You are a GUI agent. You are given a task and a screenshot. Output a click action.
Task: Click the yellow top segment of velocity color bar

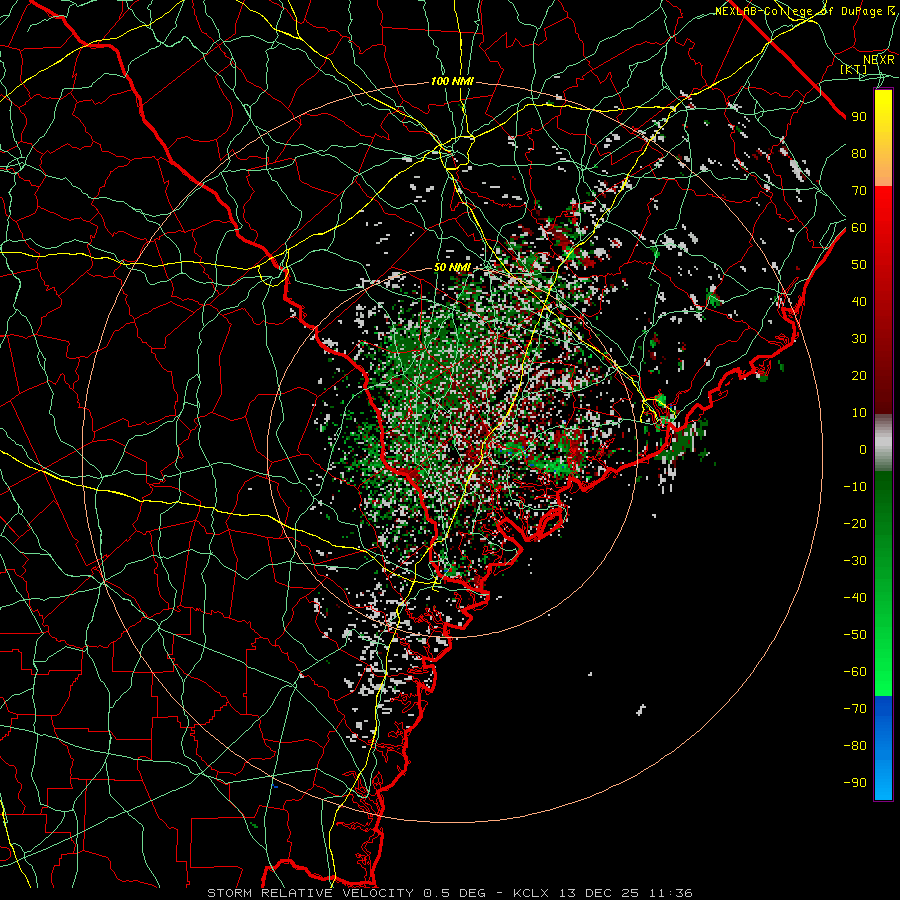point(883,138)
